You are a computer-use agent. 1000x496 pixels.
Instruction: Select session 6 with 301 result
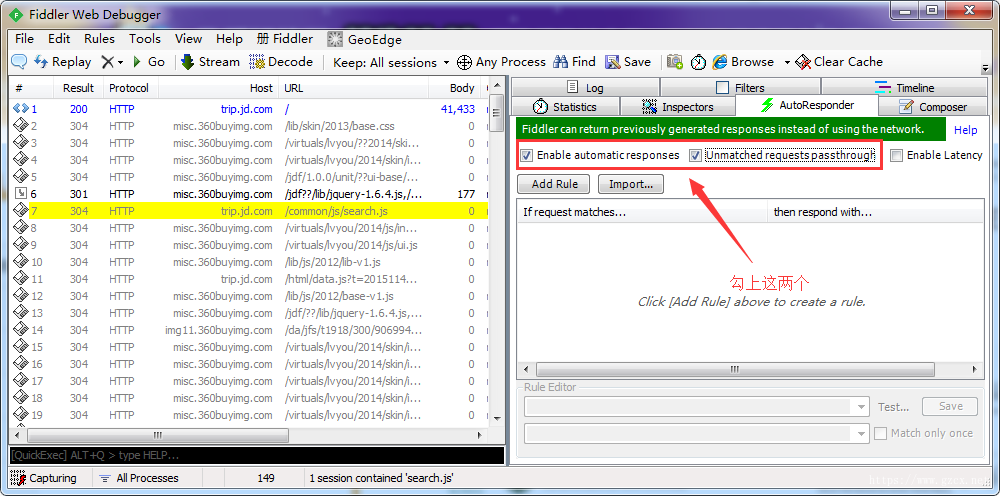tap(249, 194)
